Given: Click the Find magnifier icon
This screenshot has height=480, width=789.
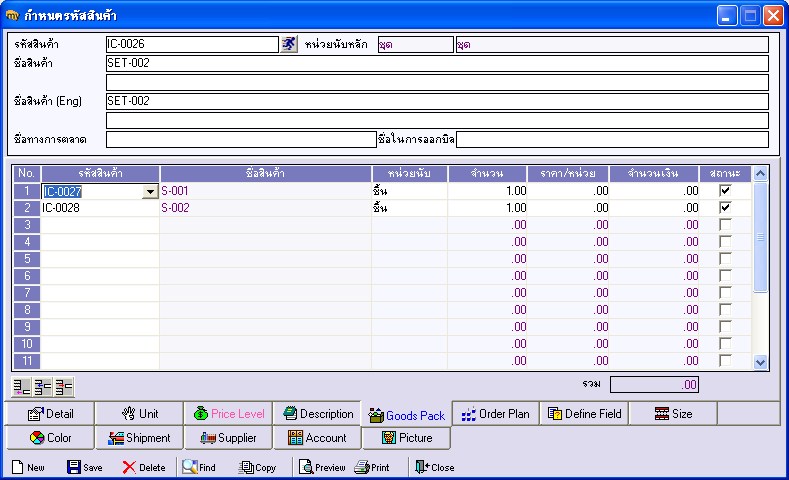Looking at the screenshot, I should click(189, 467).
